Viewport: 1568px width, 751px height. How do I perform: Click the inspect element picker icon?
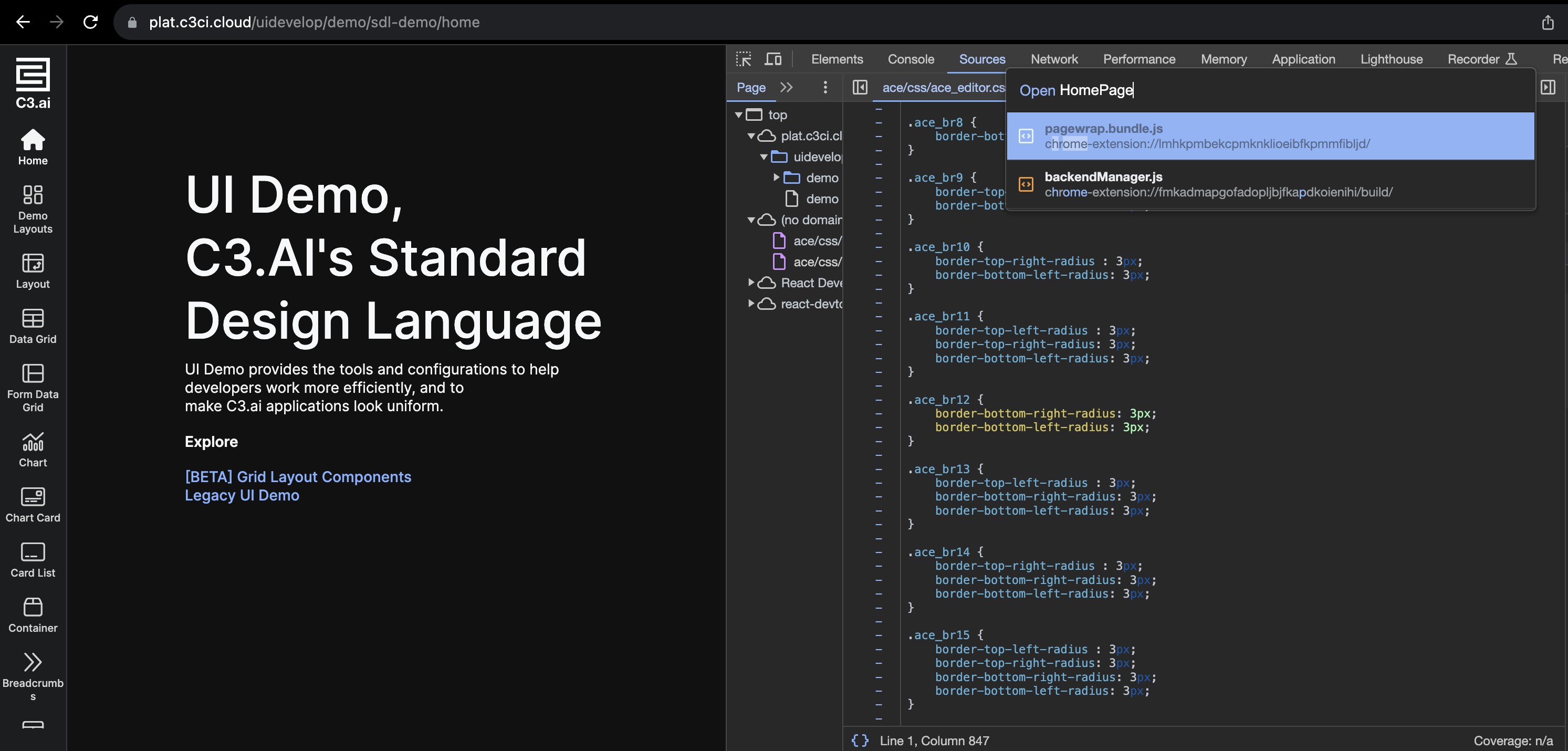[743, 59]
